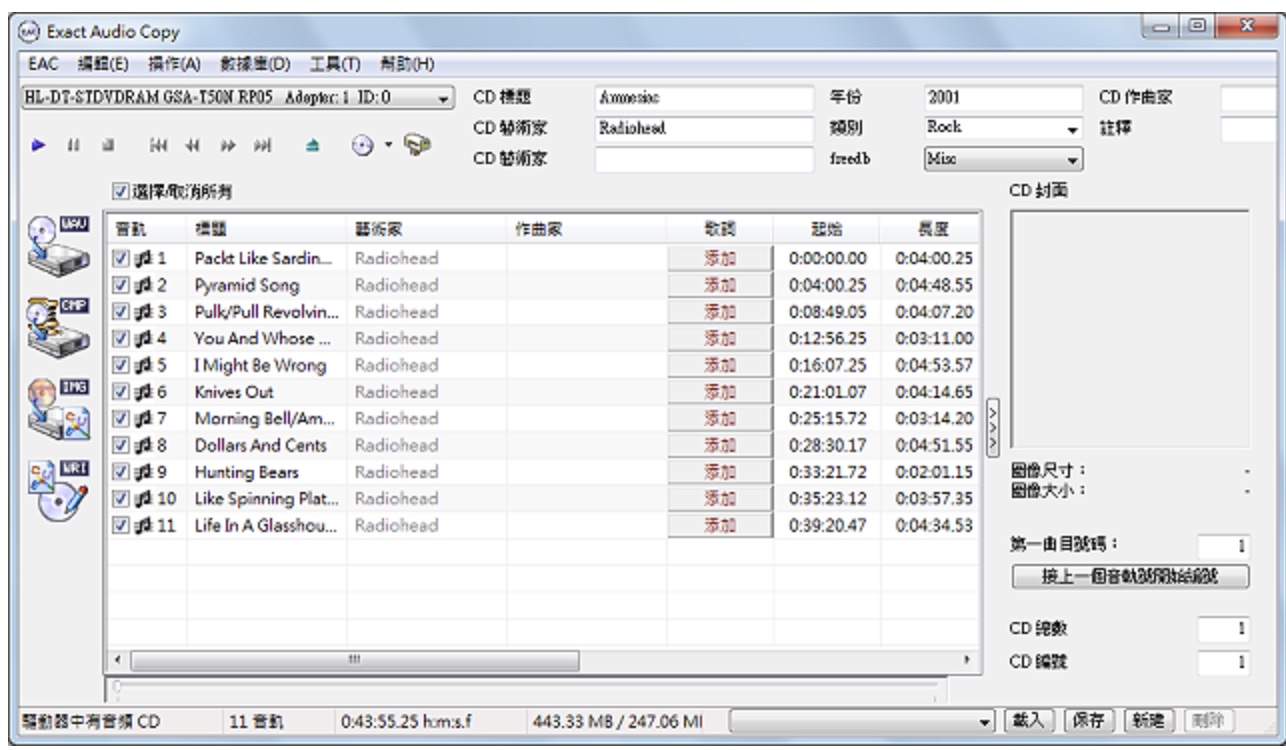The height and width of the screenshot is (750, 1286).
Task: Toggle the select/deselect all checkbox
Action: (121, 190)
